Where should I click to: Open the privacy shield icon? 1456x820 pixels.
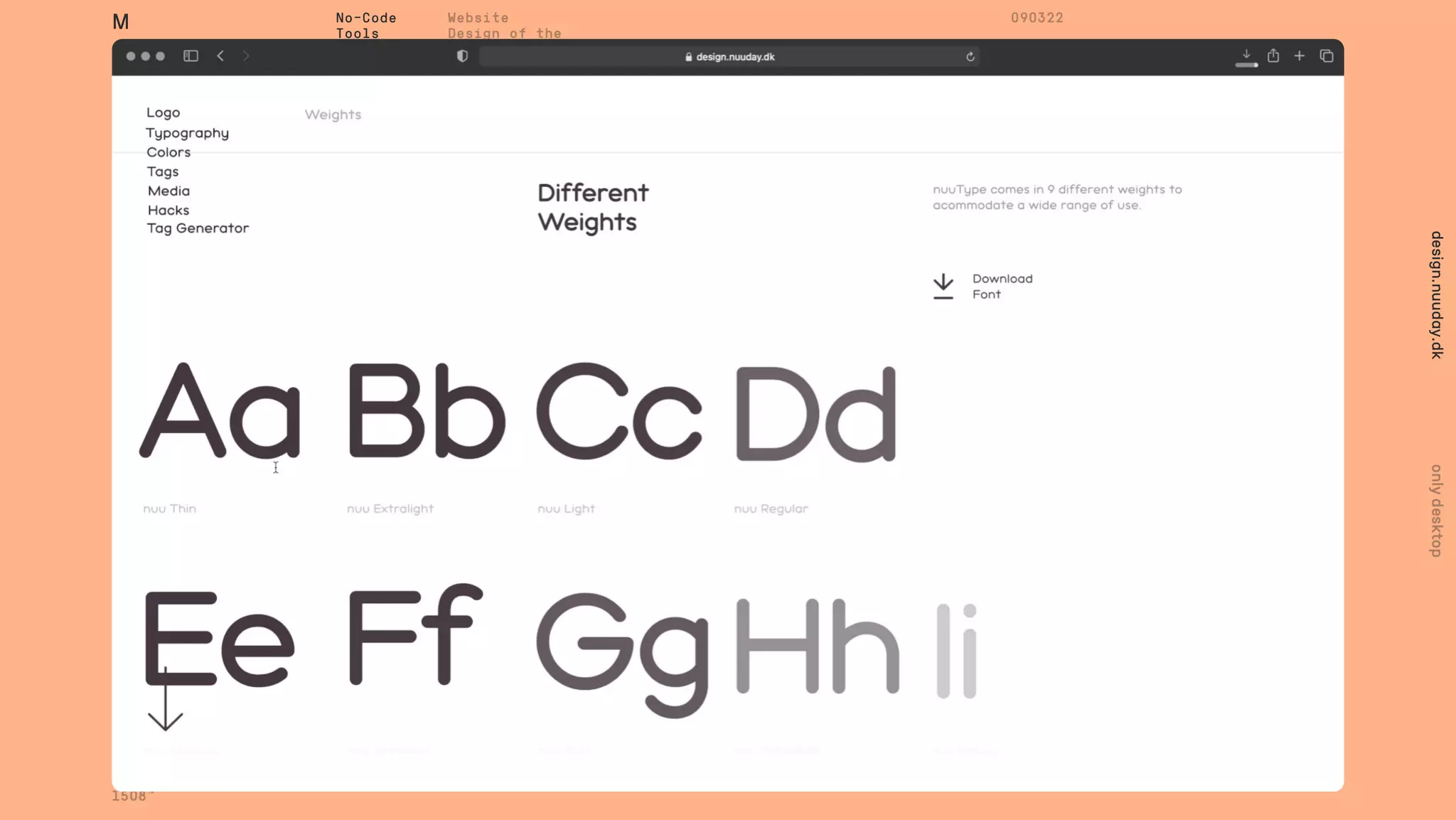click(462, 56)
